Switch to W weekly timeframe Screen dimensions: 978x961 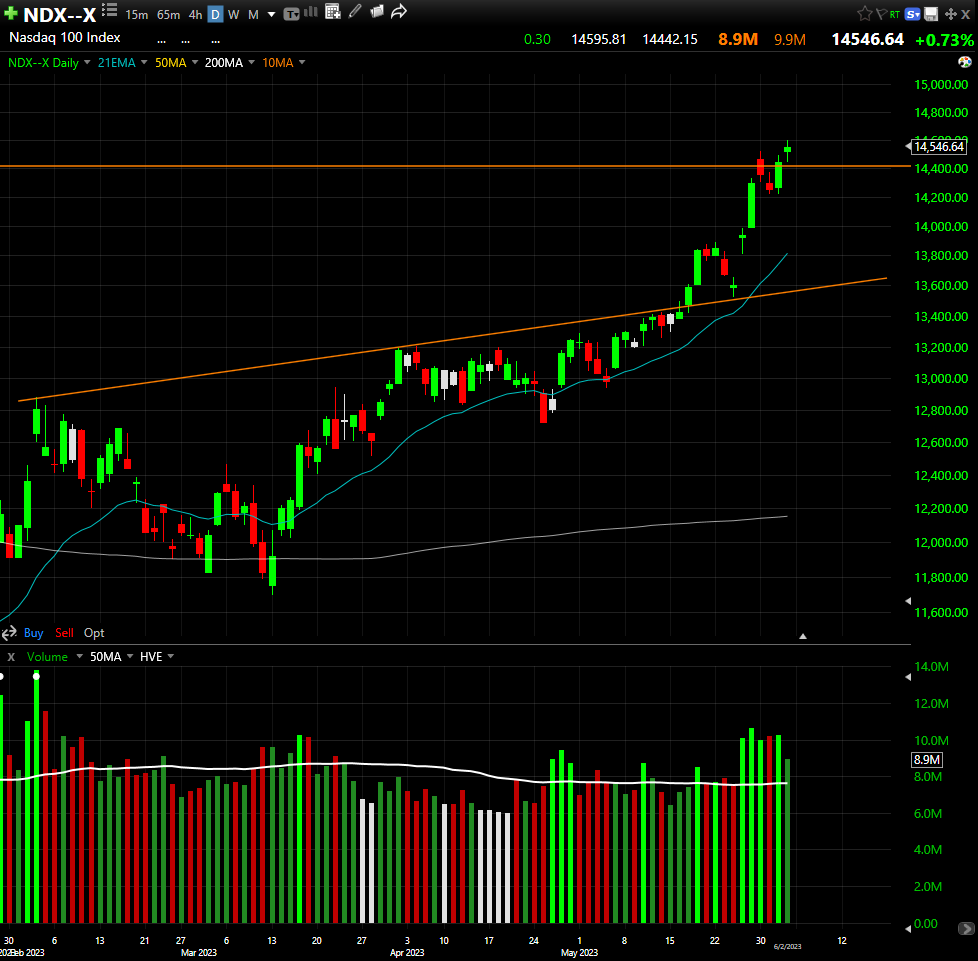(x=233, y=14)
